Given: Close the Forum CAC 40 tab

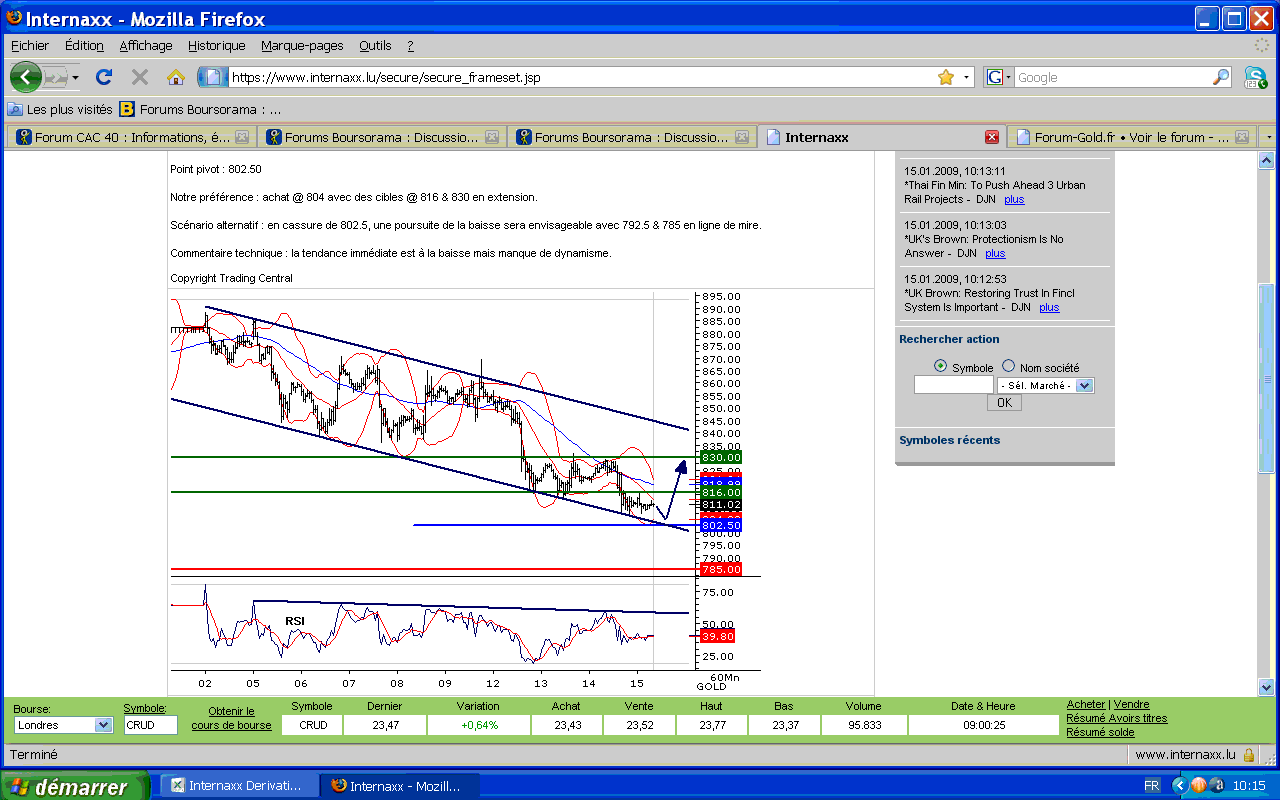Looking at the screenshot, I should pos(242,137).
